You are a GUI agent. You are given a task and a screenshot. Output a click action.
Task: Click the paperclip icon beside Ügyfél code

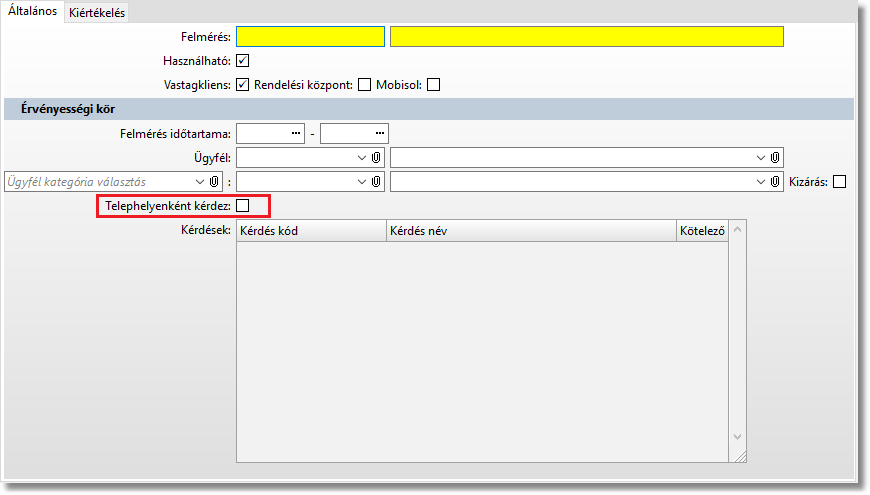point(376,158)
